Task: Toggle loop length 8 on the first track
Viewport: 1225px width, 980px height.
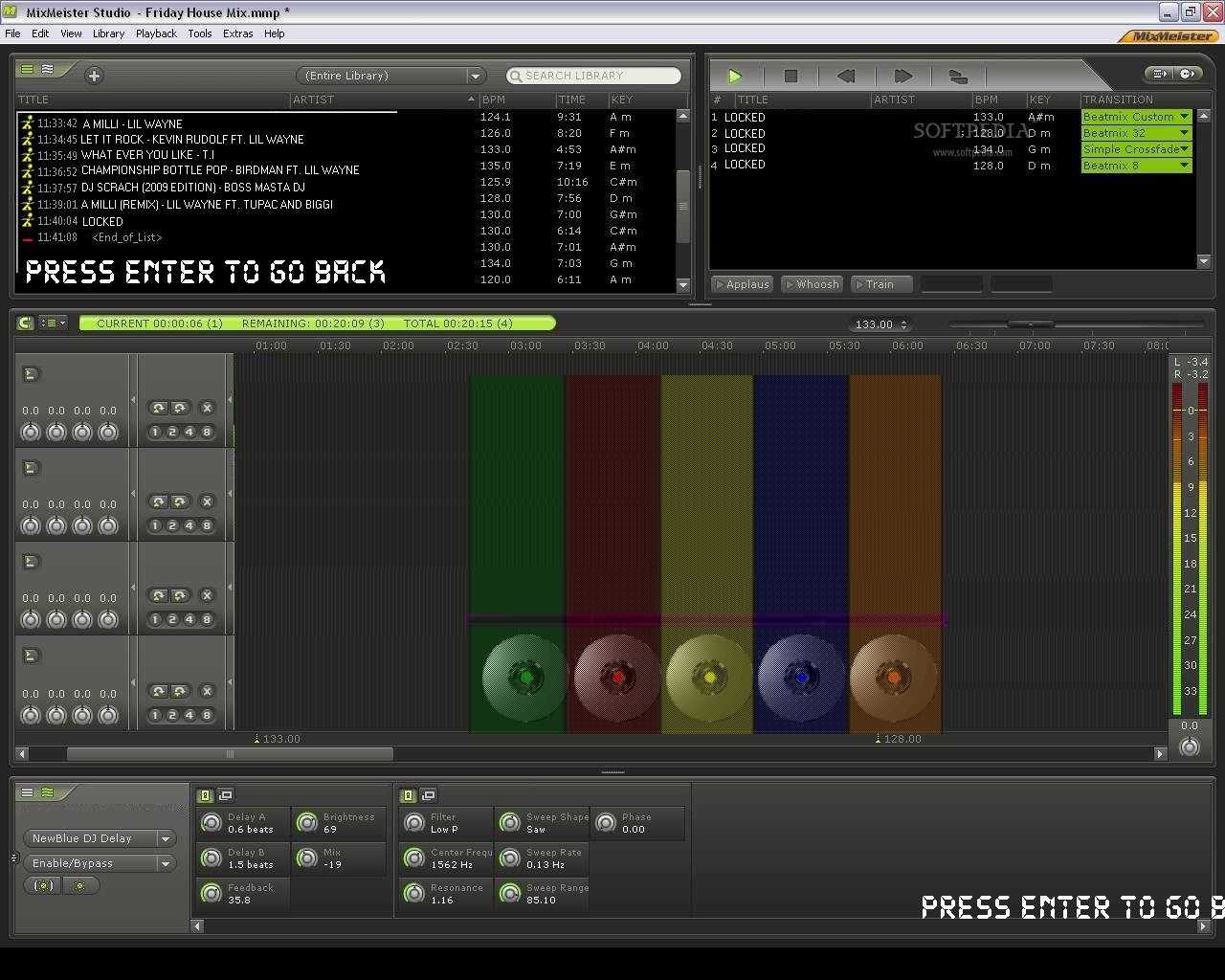Action: click(x=207, y=432)
